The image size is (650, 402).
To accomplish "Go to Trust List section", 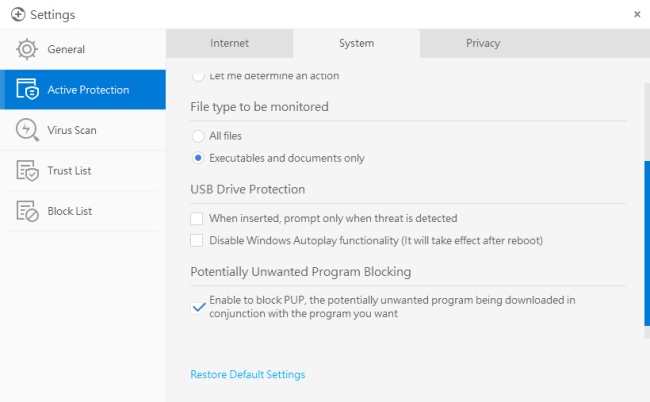I will (69, 171).
